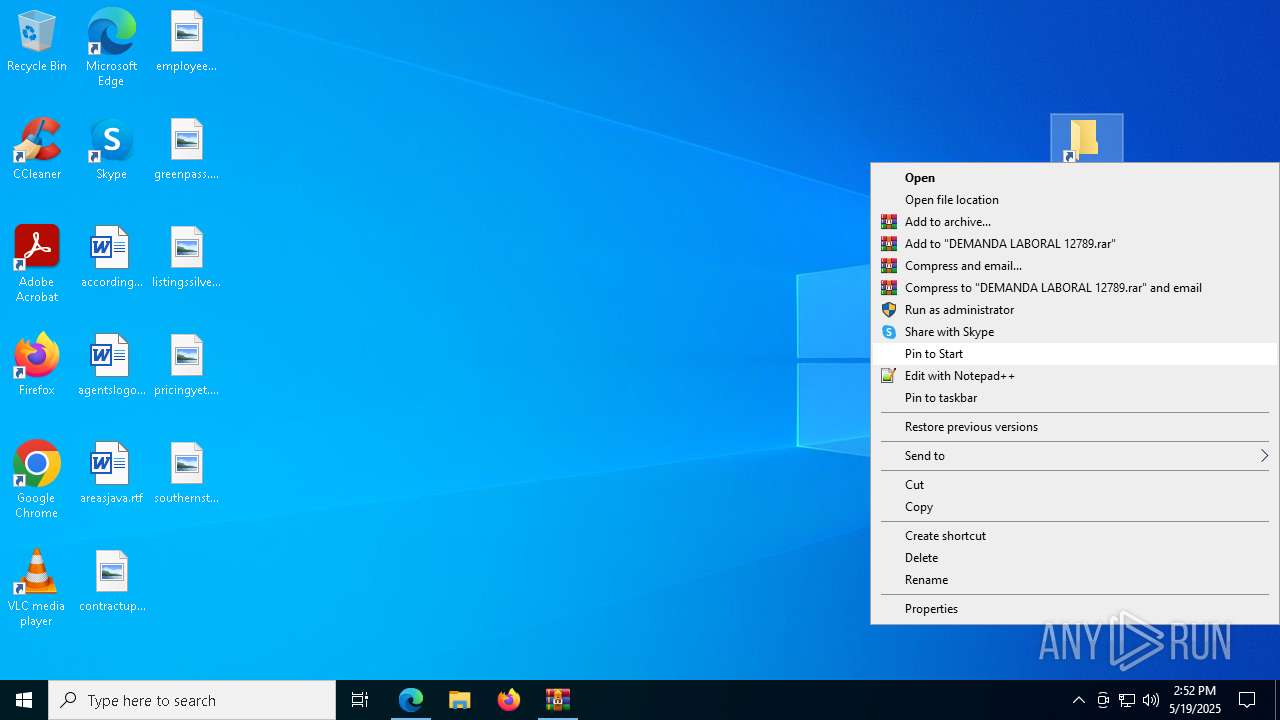Image resolution: width=1280 pixels, height=720 pixels.
Task: Select the pricingyet image file icon
Action: [187, 366]
